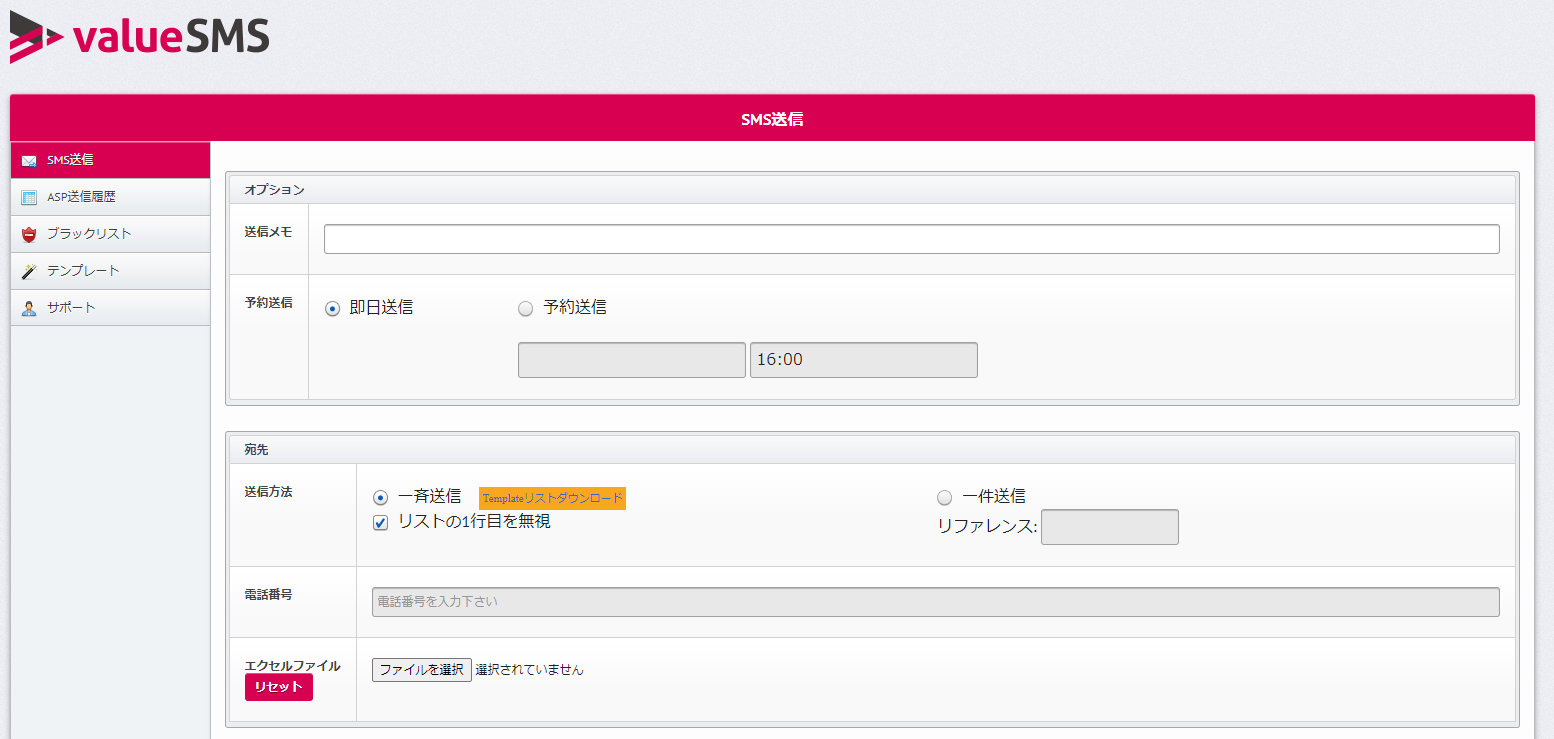Click the 送信メモ row label
This screenshot has height=739, width=1554.
269,231
